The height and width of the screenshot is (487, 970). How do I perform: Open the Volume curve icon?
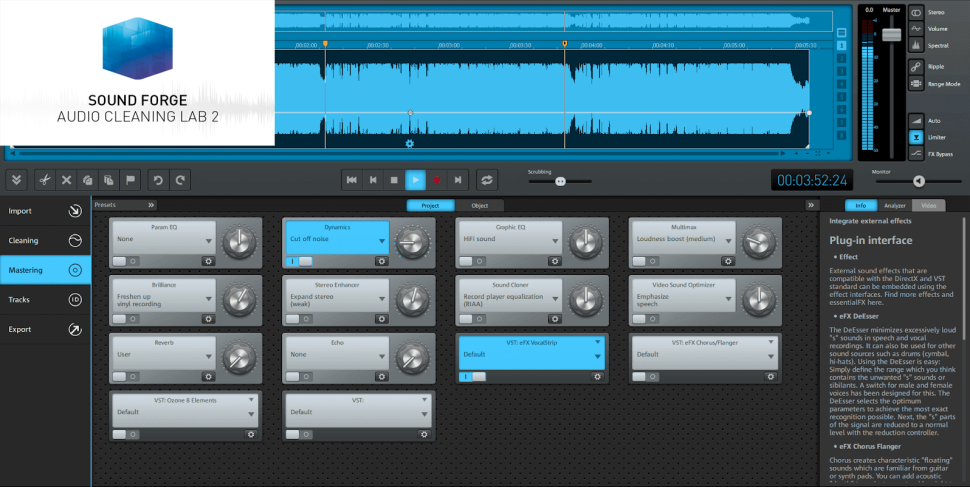916,29
